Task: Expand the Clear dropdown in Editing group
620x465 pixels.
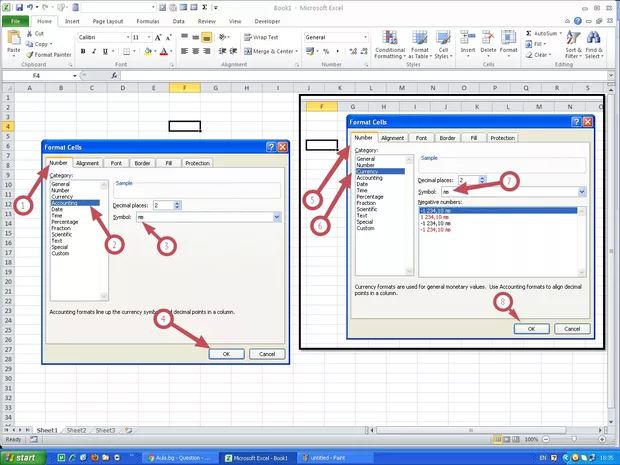Action: click(548, 55)
